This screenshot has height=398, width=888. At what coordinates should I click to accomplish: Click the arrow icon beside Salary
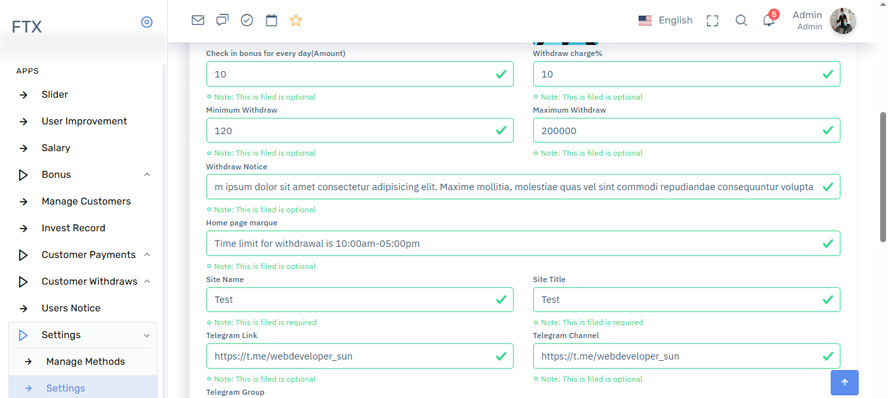(23, 148)
